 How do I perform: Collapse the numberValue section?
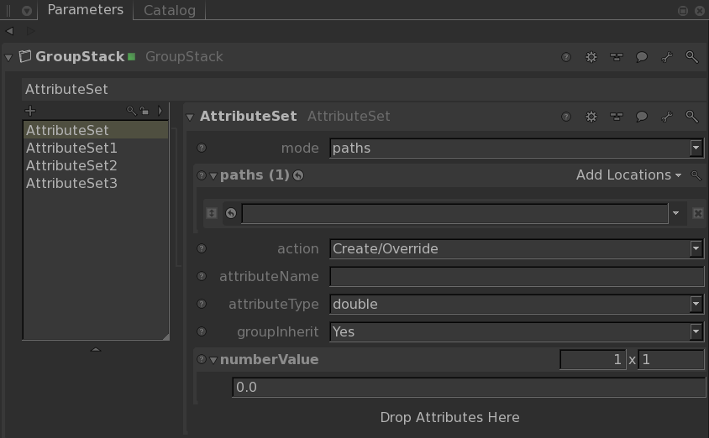pos(213,360)
